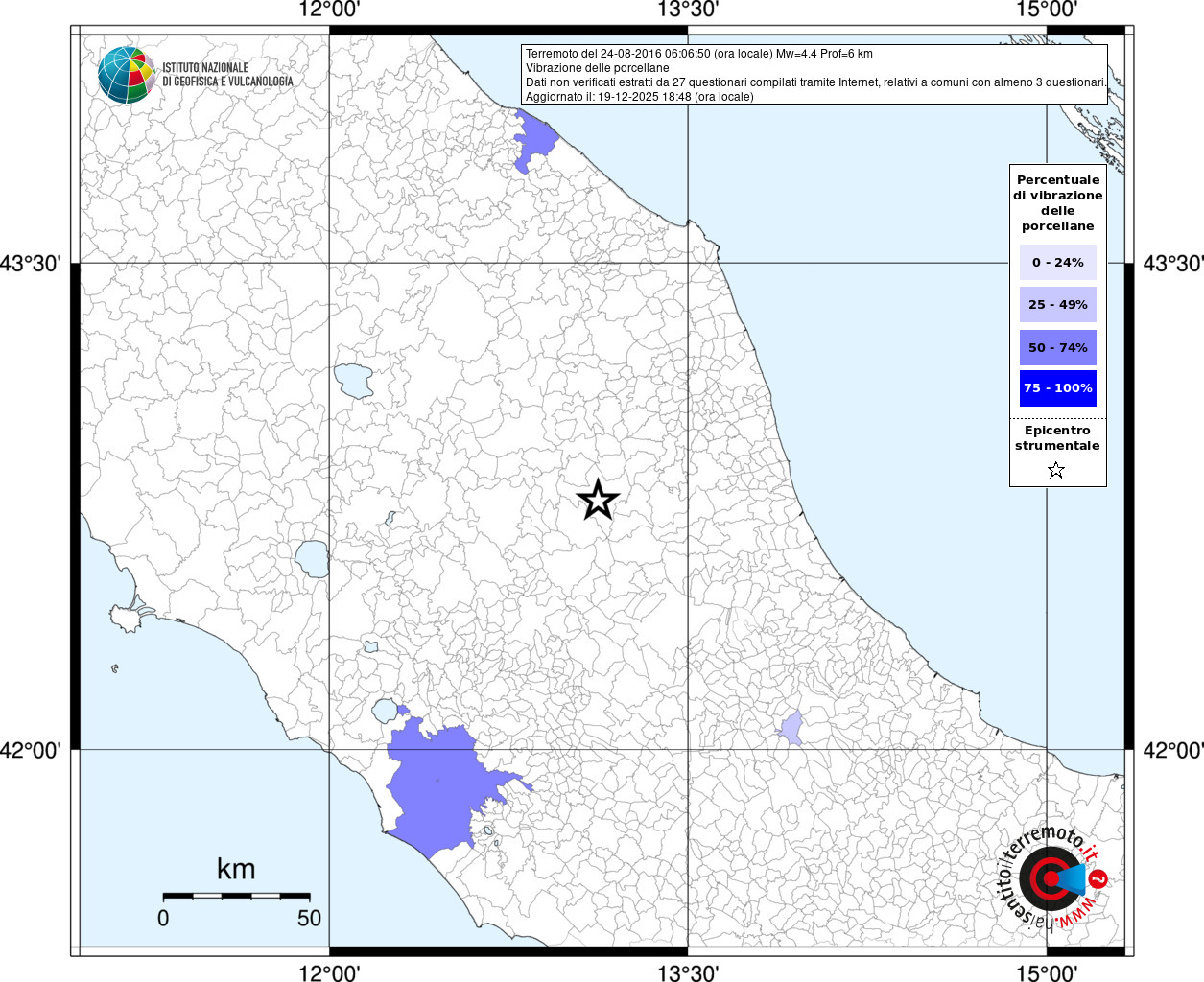Click top axis label 12°00'
This screenshot has width=1204, height=982.
329,10
